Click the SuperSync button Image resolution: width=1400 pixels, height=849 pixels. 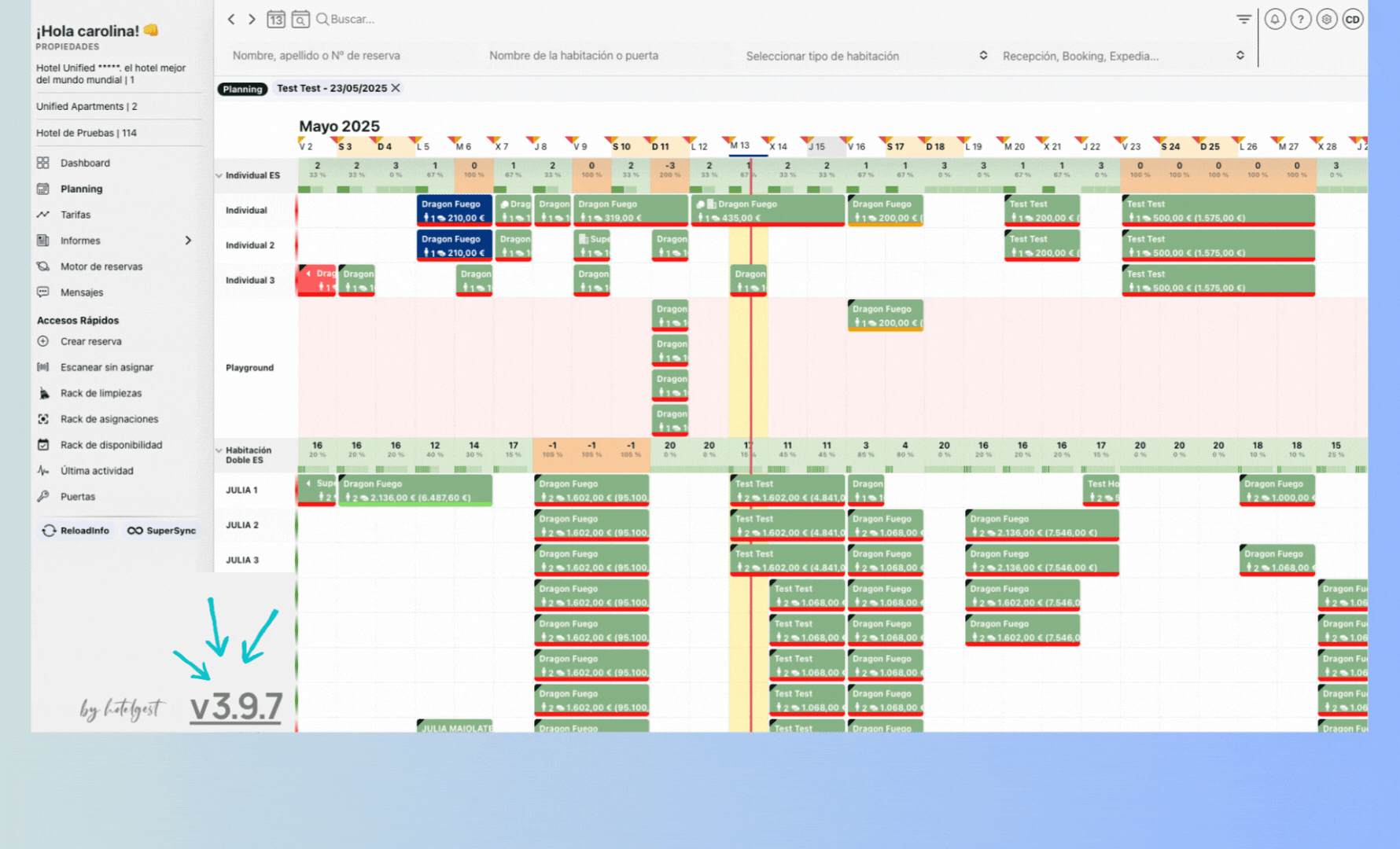pos(162,531)
